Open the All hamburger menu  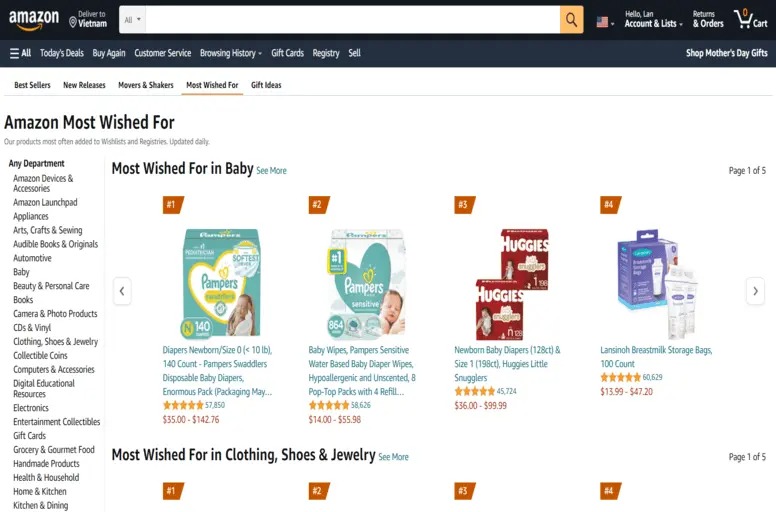pos(20,53)
